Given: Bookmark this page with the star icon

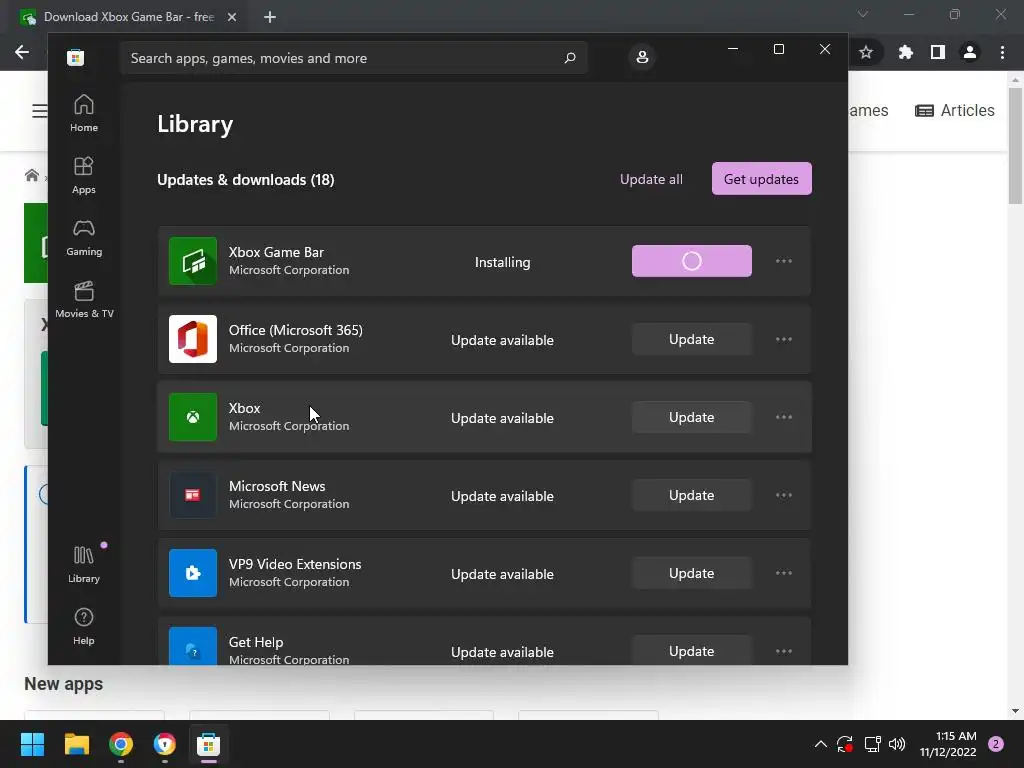Looking at the screenshot, I should point(866,52).
